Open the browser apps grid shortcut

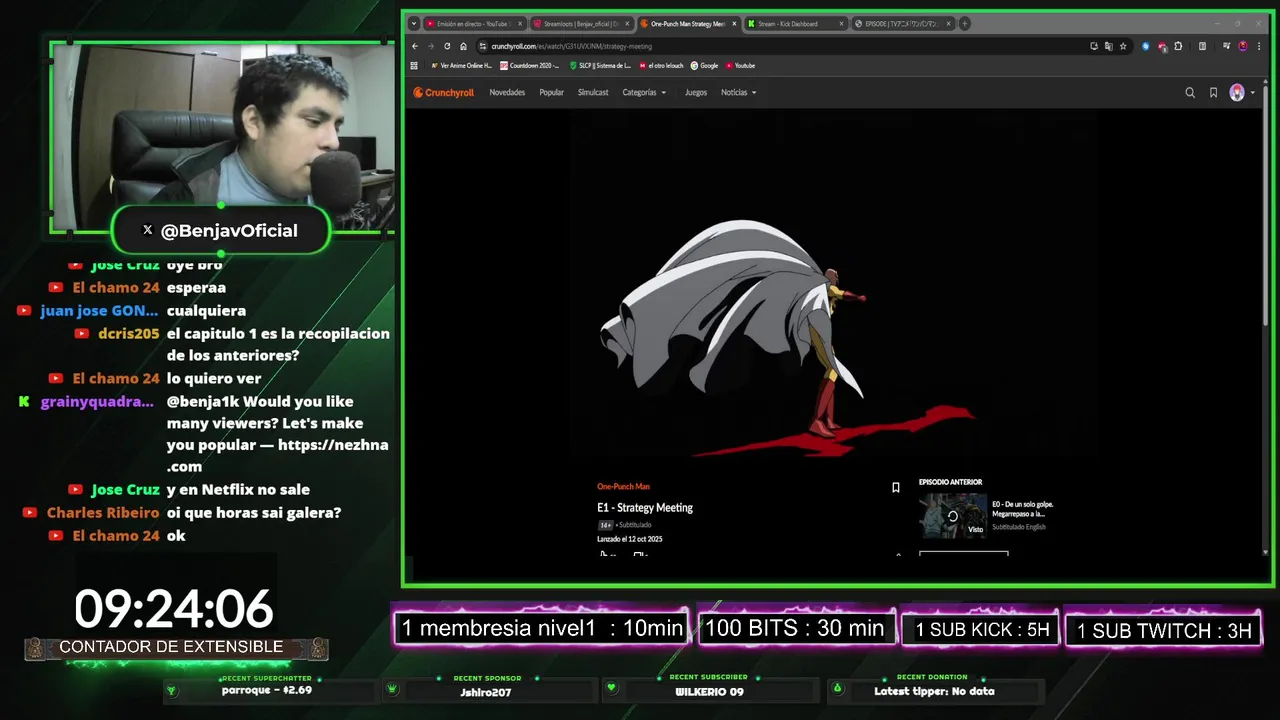(x=414, y=66)
